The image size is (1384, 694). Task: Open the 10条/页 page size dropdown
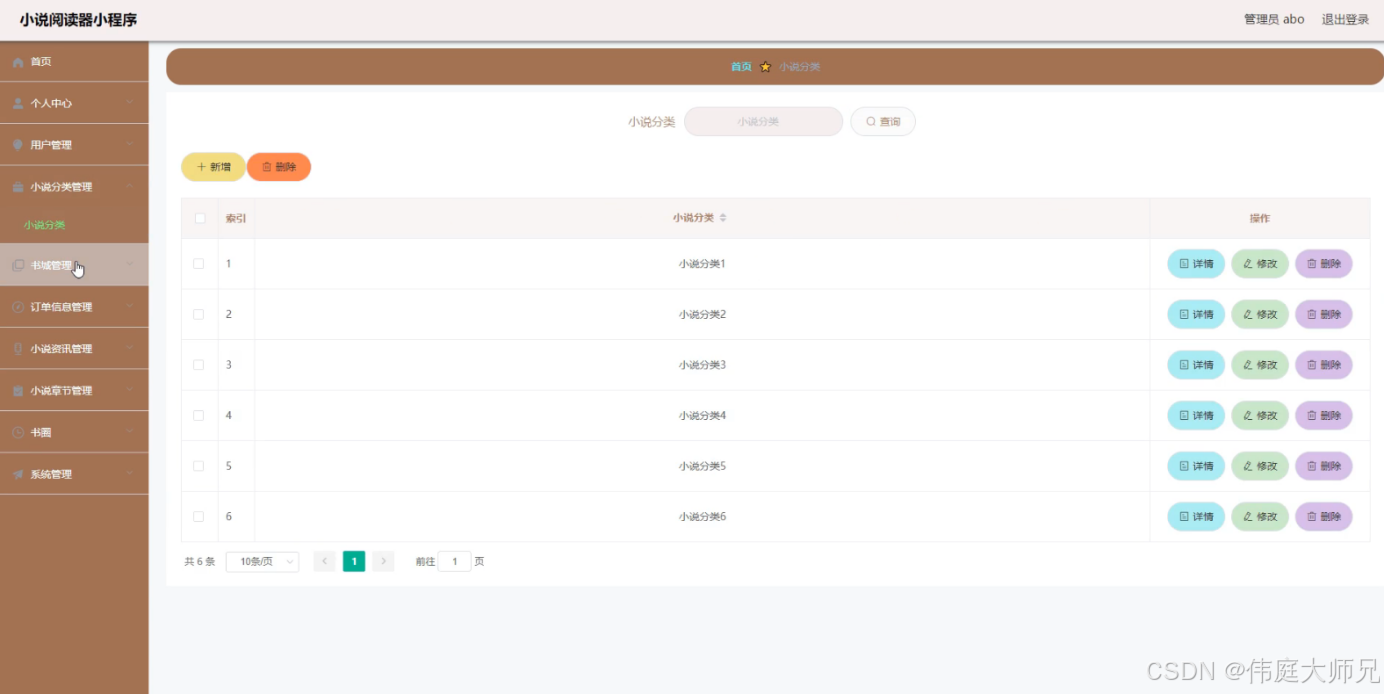coord(262,562)
